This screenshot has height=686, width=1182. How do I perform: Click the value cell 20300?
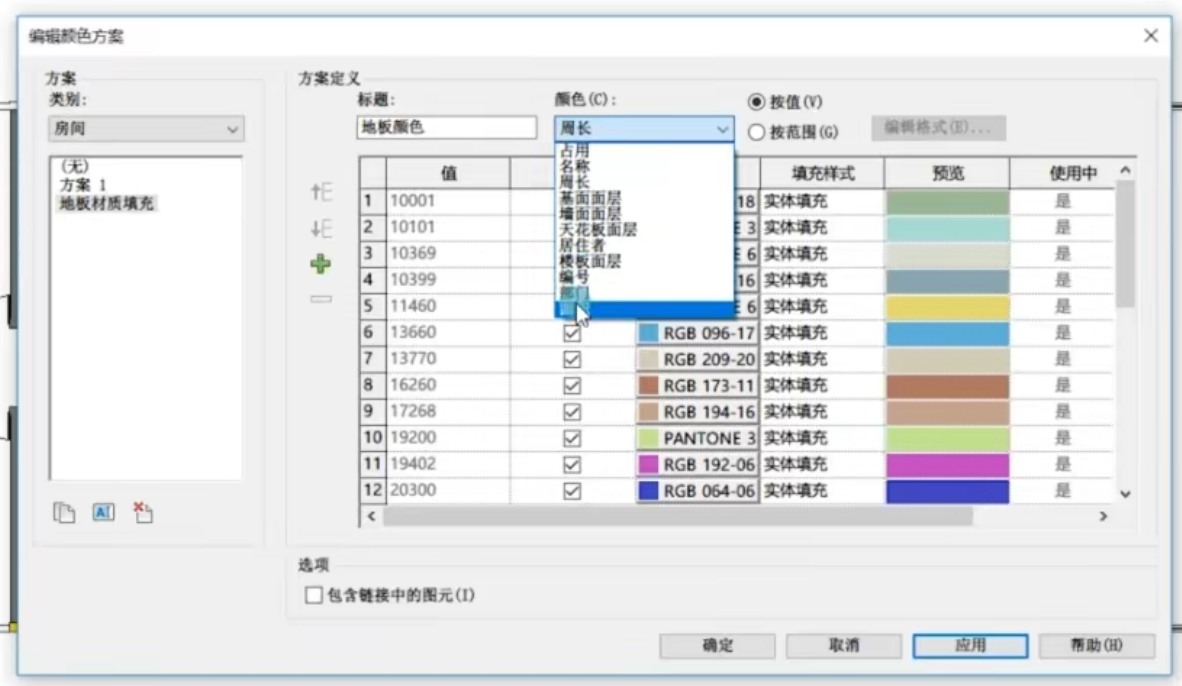449,492
